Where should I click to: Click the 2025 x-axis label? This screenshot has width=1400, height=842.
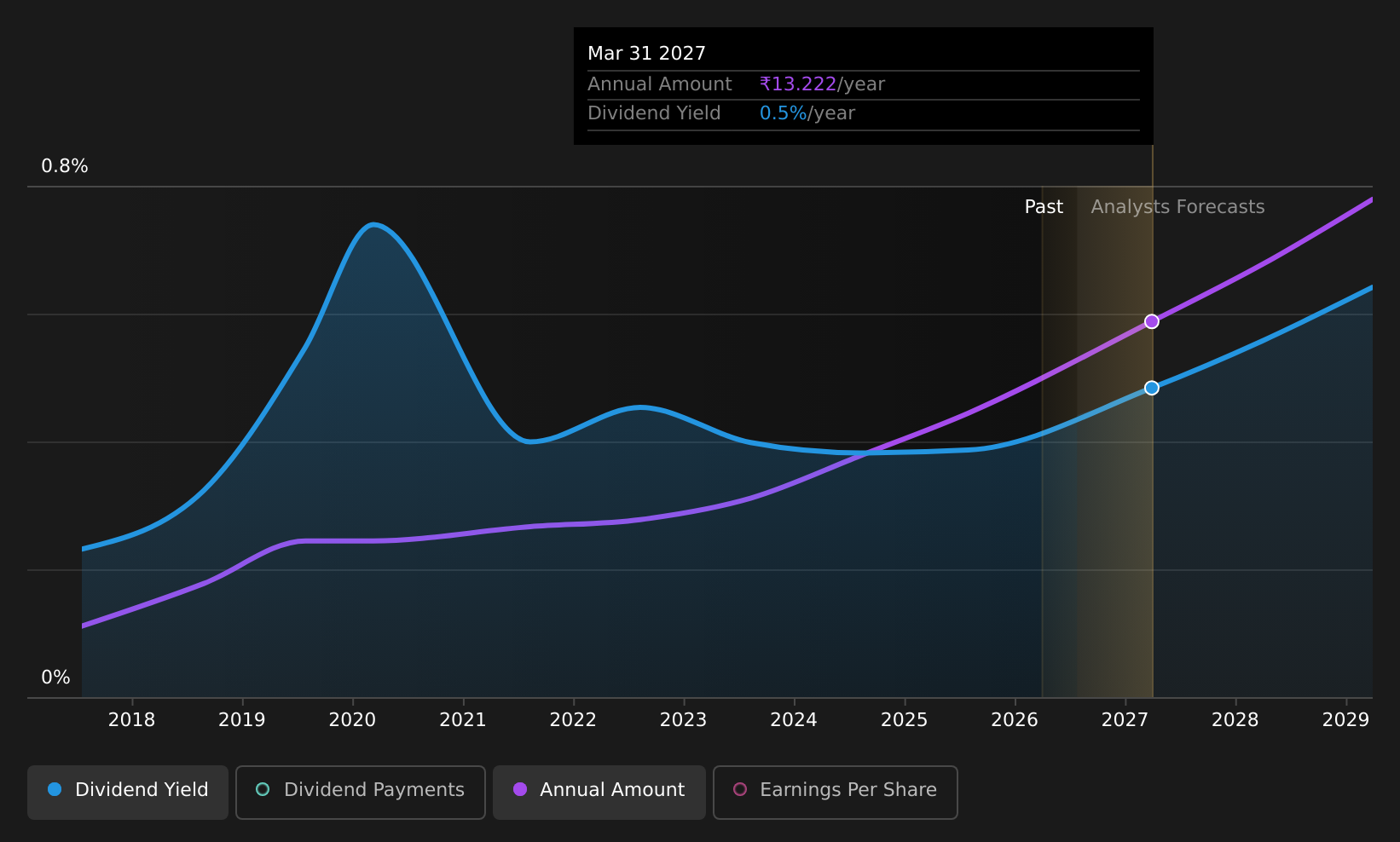pyautogui.click(x=905, y=720)
